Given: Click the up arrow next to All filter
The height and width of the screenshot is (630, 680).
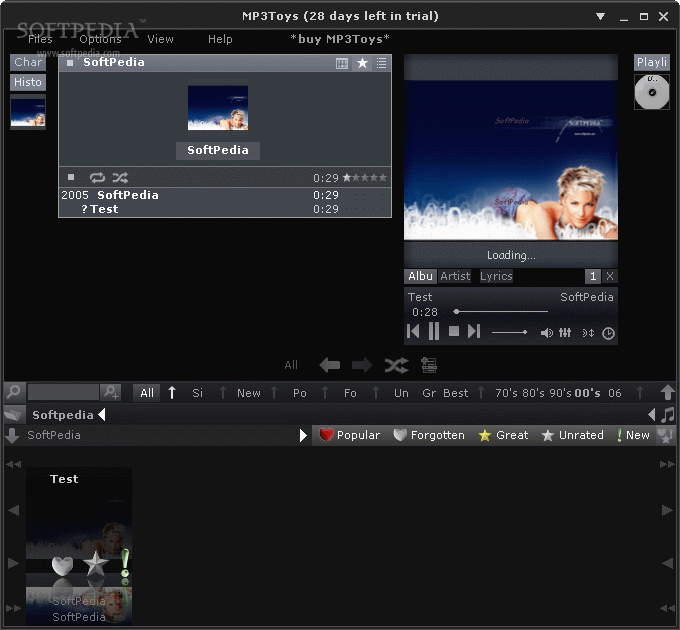Looking at the screenshot, I should click(172, 392).
